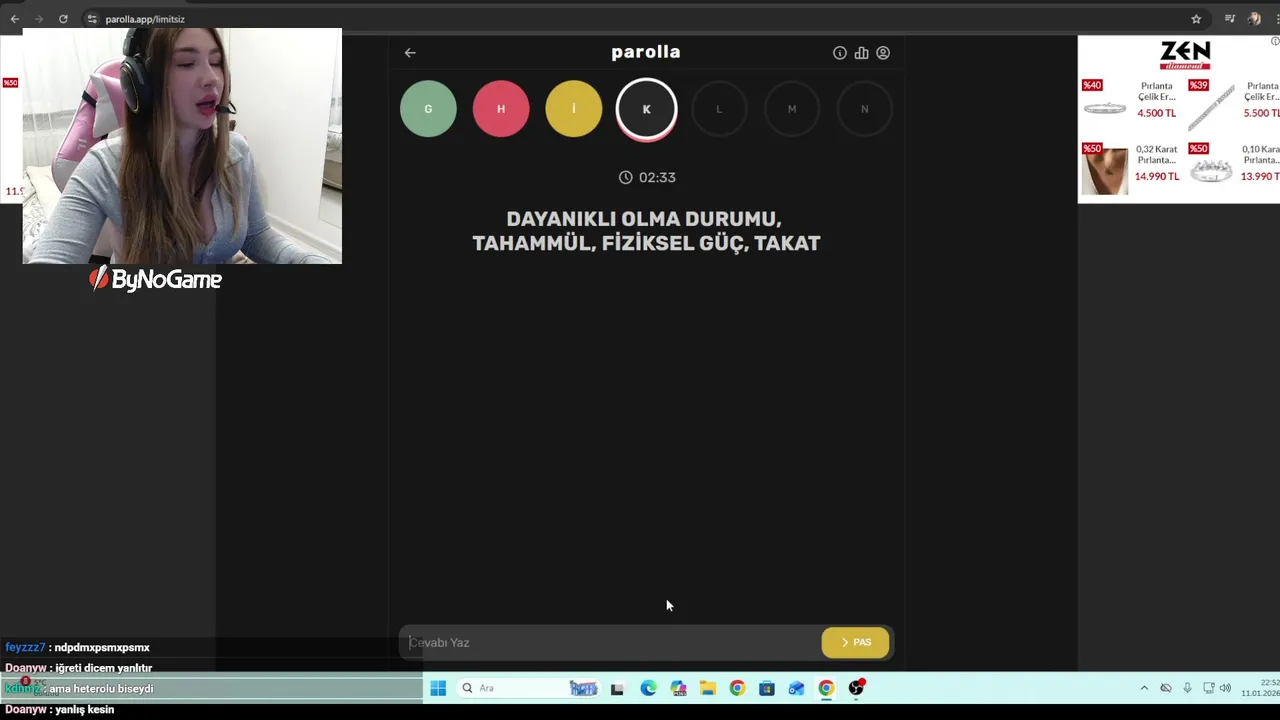Click the browser forward arrow
1280x720 pixels.
[x=38, y=19]
